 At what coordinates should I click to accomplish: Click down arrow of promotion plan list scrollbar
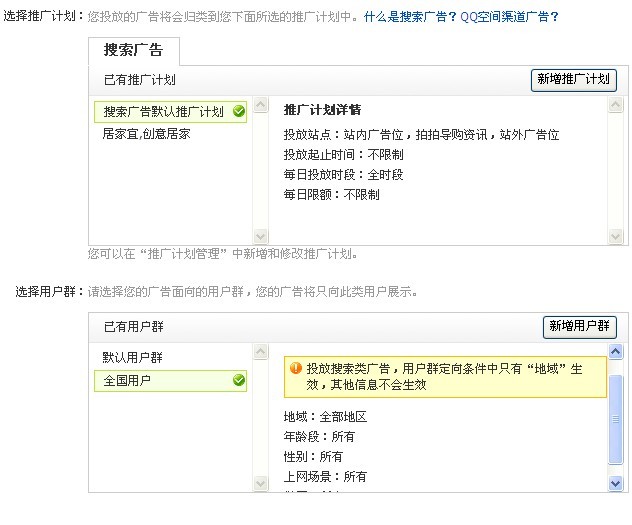coord(260,236)
